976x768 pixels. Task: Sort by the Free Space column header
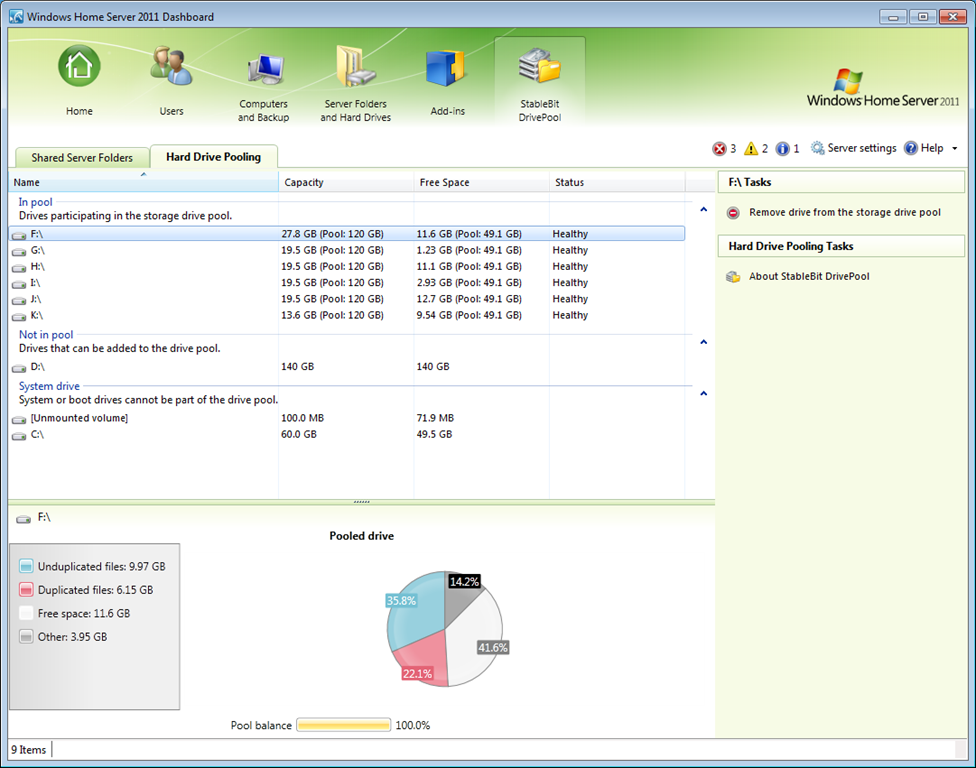[482, 182]
